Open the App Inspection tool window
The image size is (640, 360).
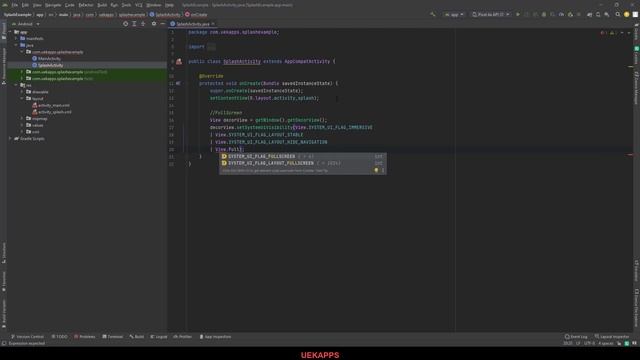click(x=215, y=337)
